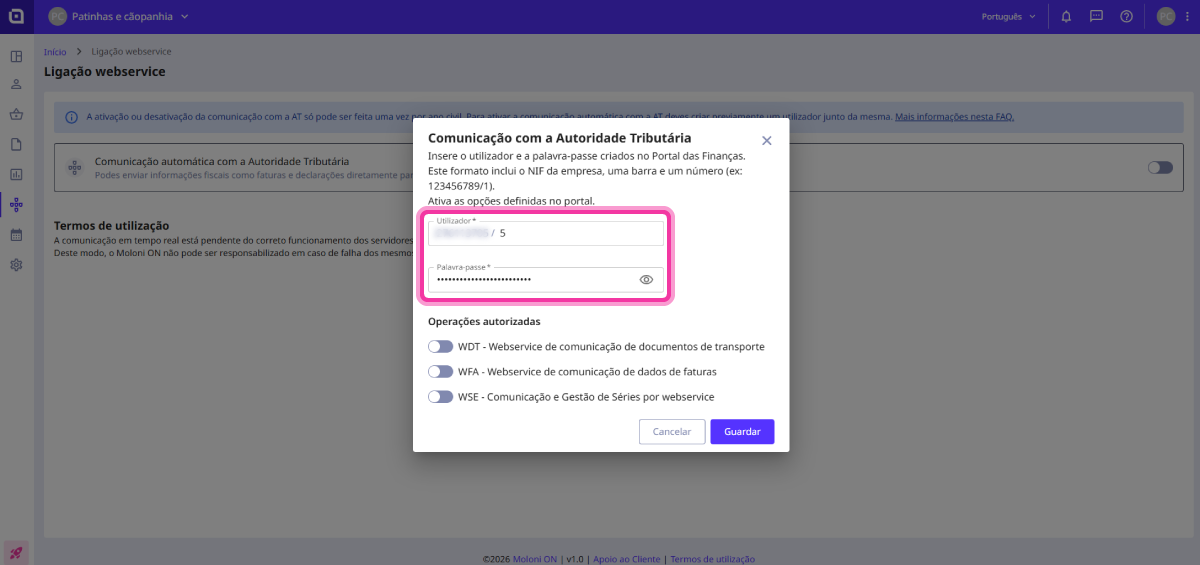Open the Português language dropdown

point(1011,16)
